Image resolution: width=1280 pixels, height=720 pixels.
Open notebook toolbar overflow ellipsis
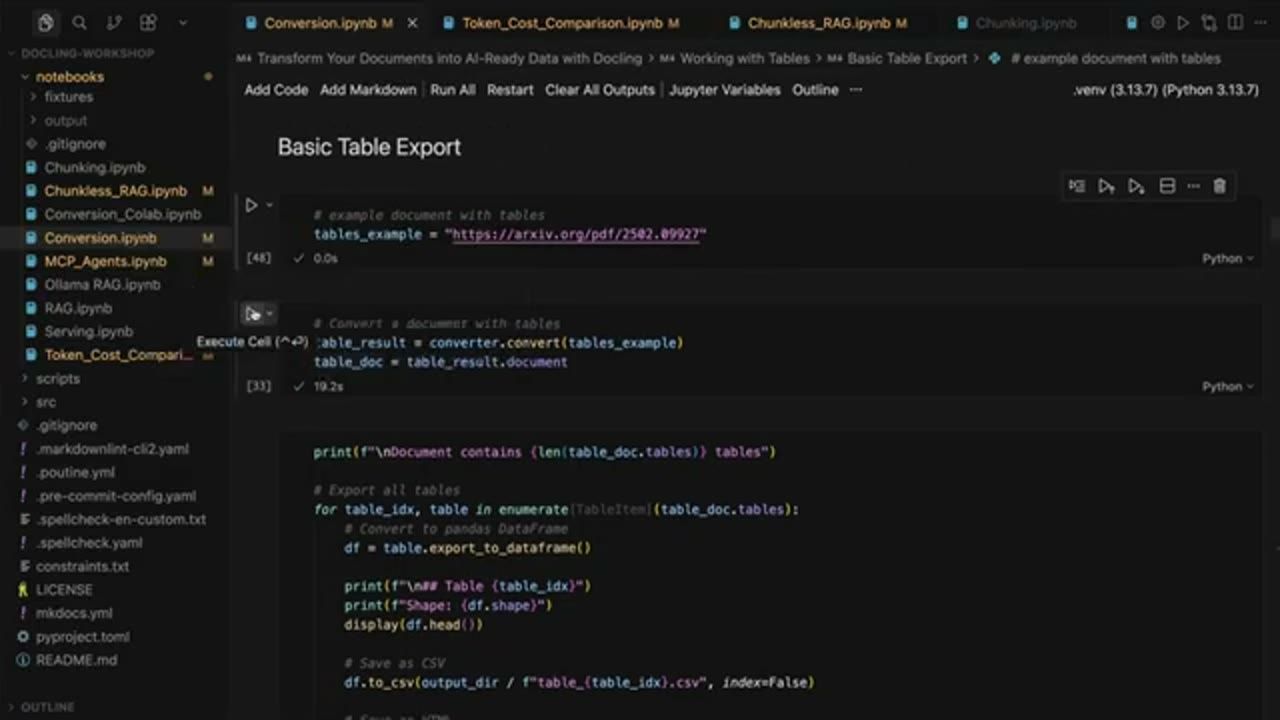856,89
